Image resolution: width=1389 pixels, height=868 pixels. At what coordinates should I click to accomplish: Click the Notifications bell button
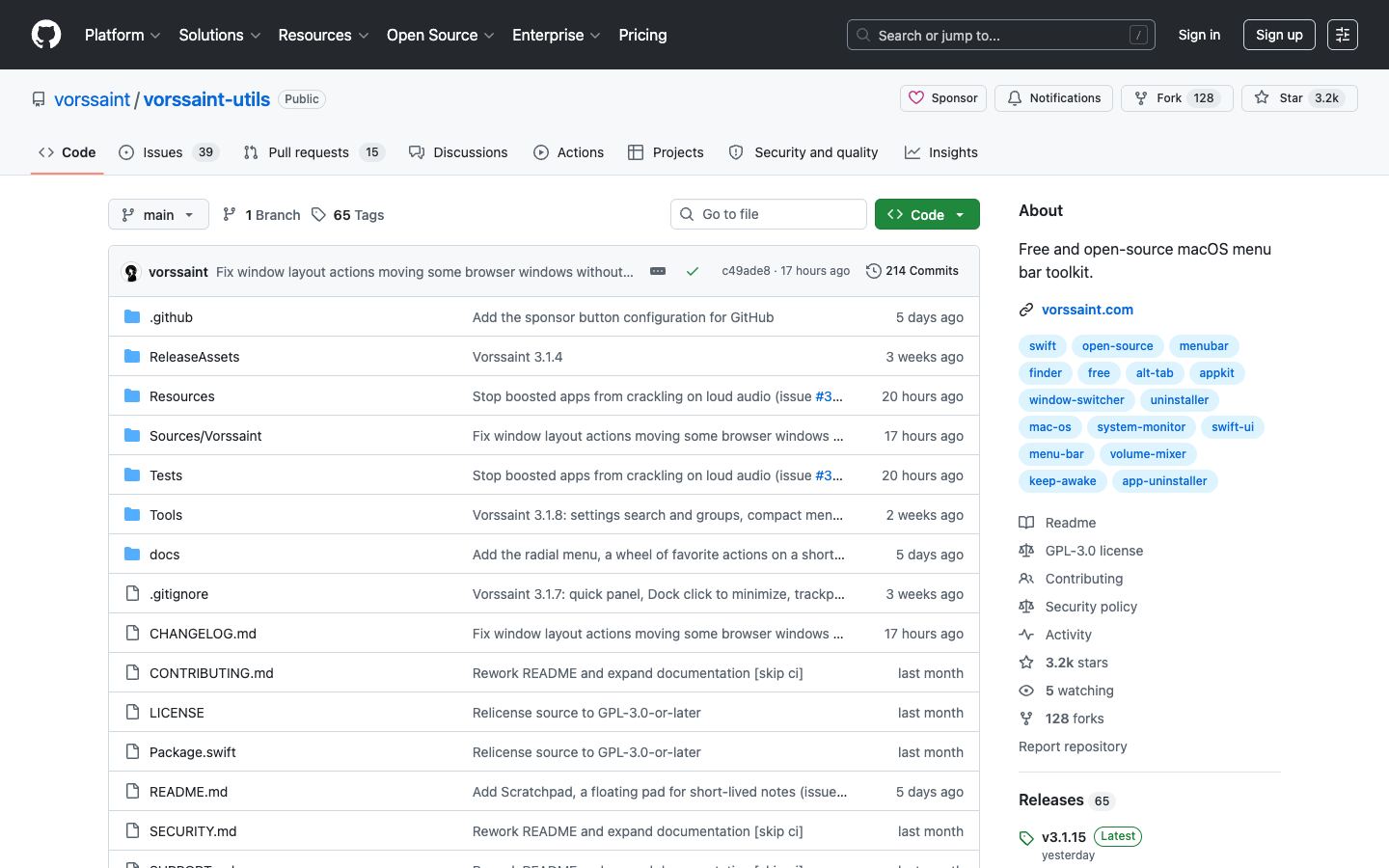tap(1053, 98)
